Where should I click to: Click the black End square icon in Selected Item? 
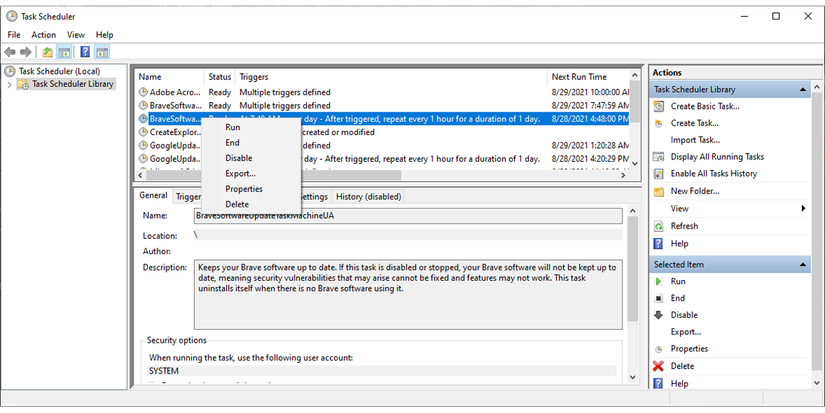658,298
